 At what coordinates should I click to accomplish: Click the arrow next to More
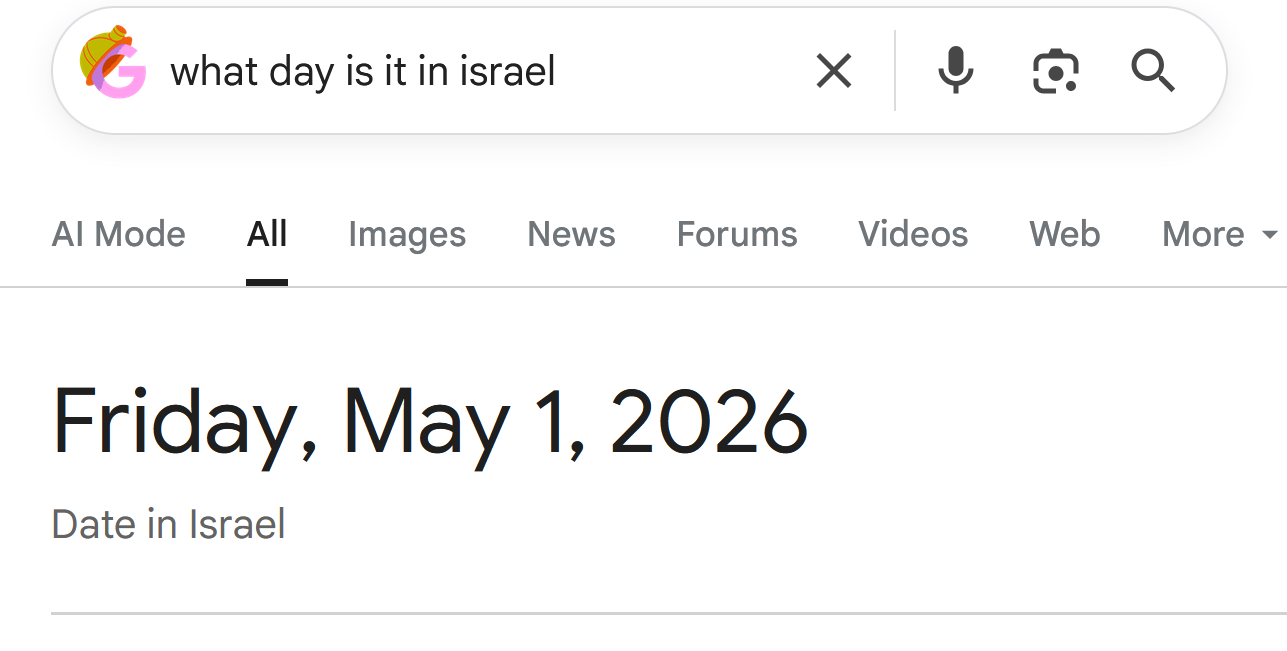(x=1270, y=235)
